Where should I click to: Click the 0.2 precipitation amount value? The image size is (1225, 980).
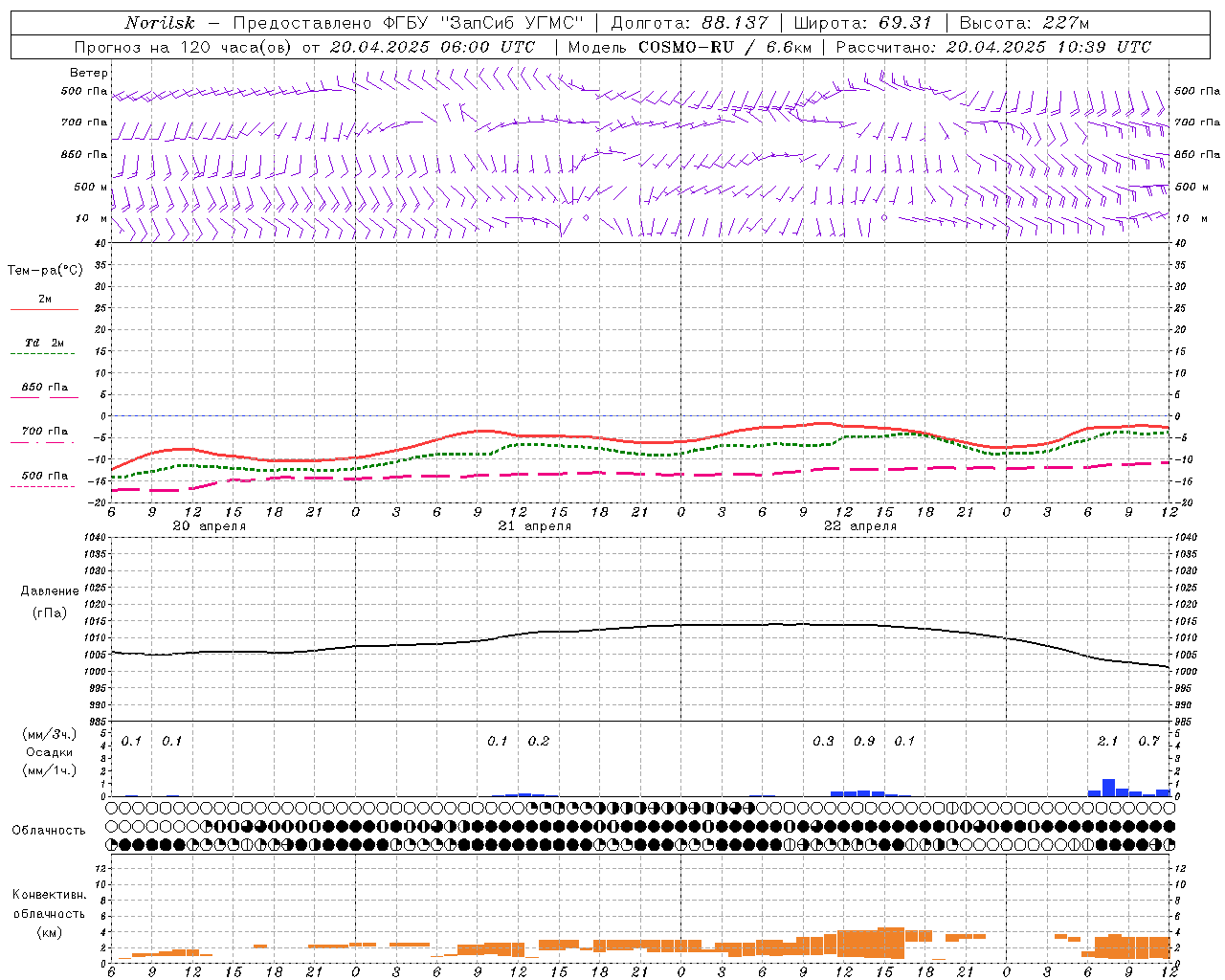coord(539,741)
